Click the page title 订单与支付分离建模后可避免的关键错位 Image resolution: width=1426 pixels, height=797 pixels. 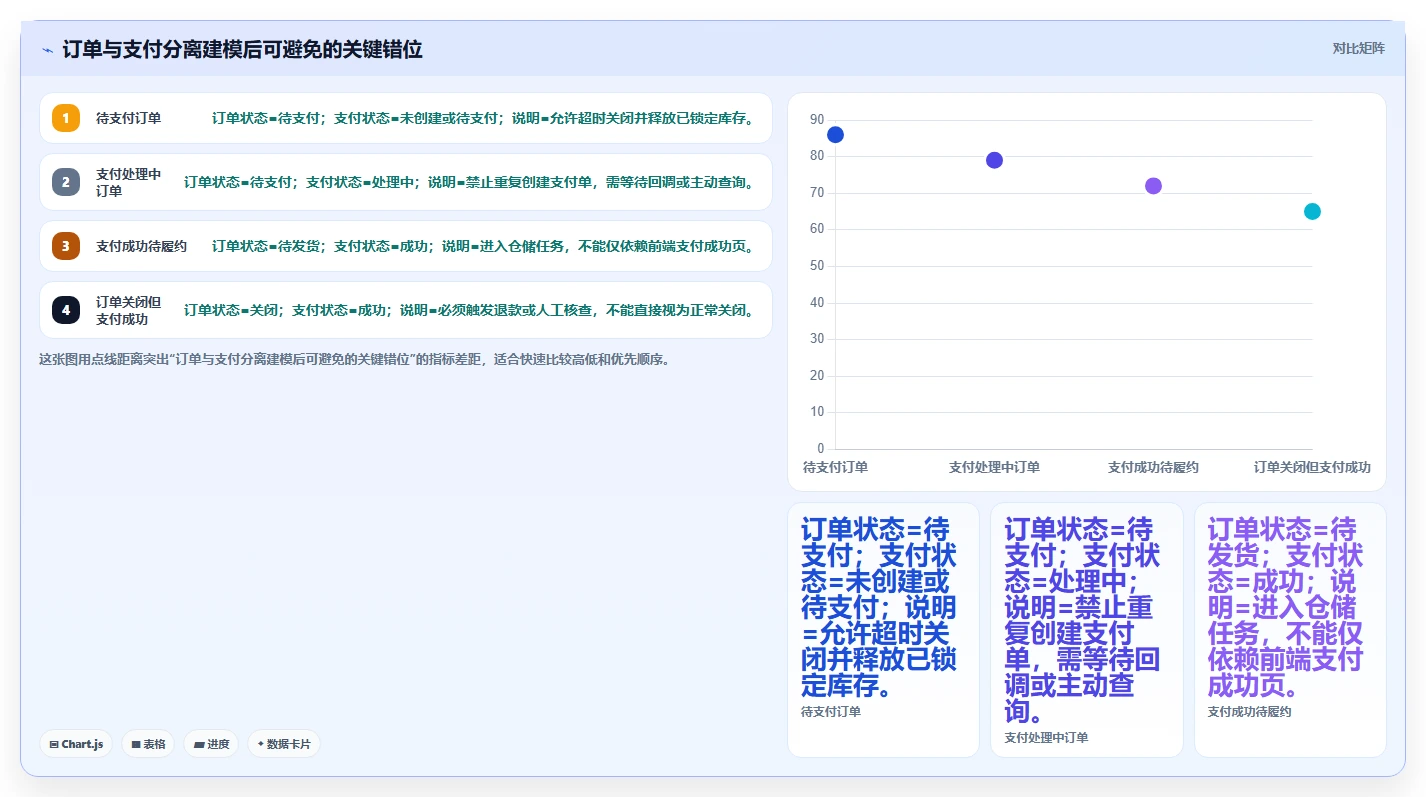[242, 50]
